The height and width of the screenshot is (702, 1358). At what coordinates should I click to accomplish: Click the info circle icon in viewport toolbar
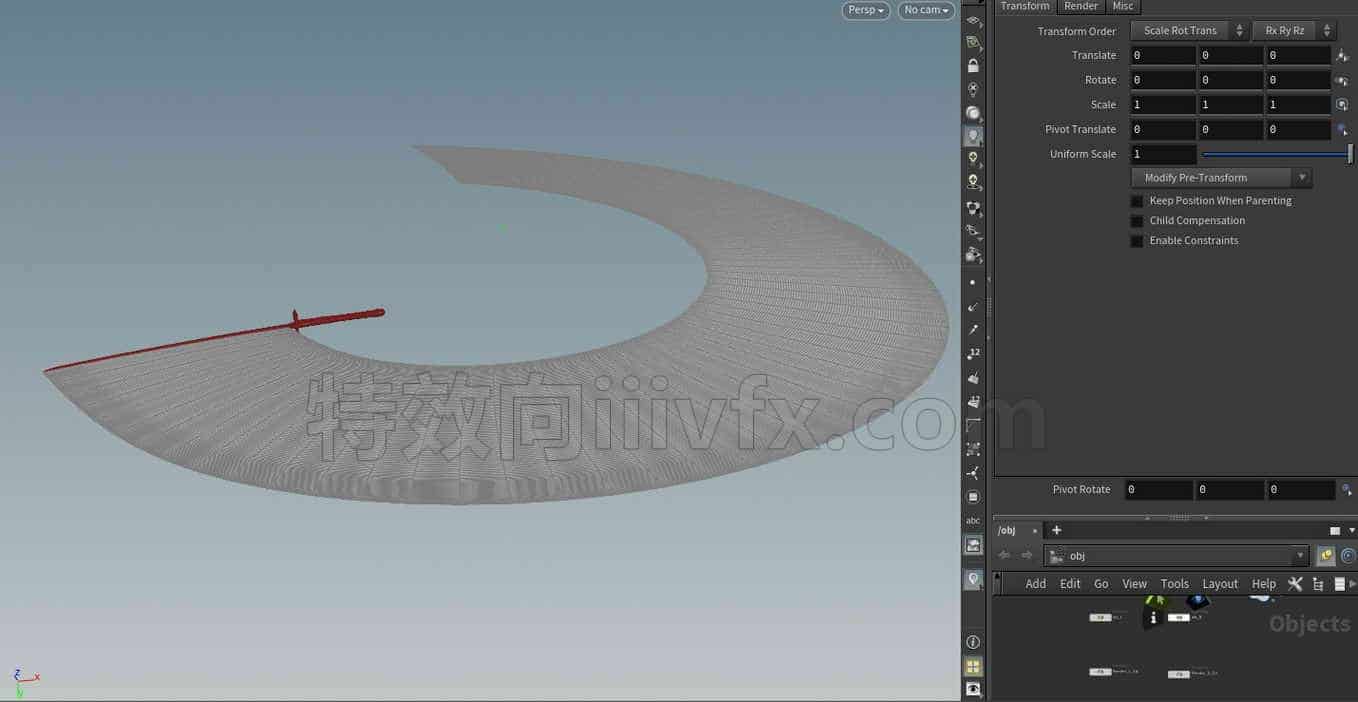point(973,642)
